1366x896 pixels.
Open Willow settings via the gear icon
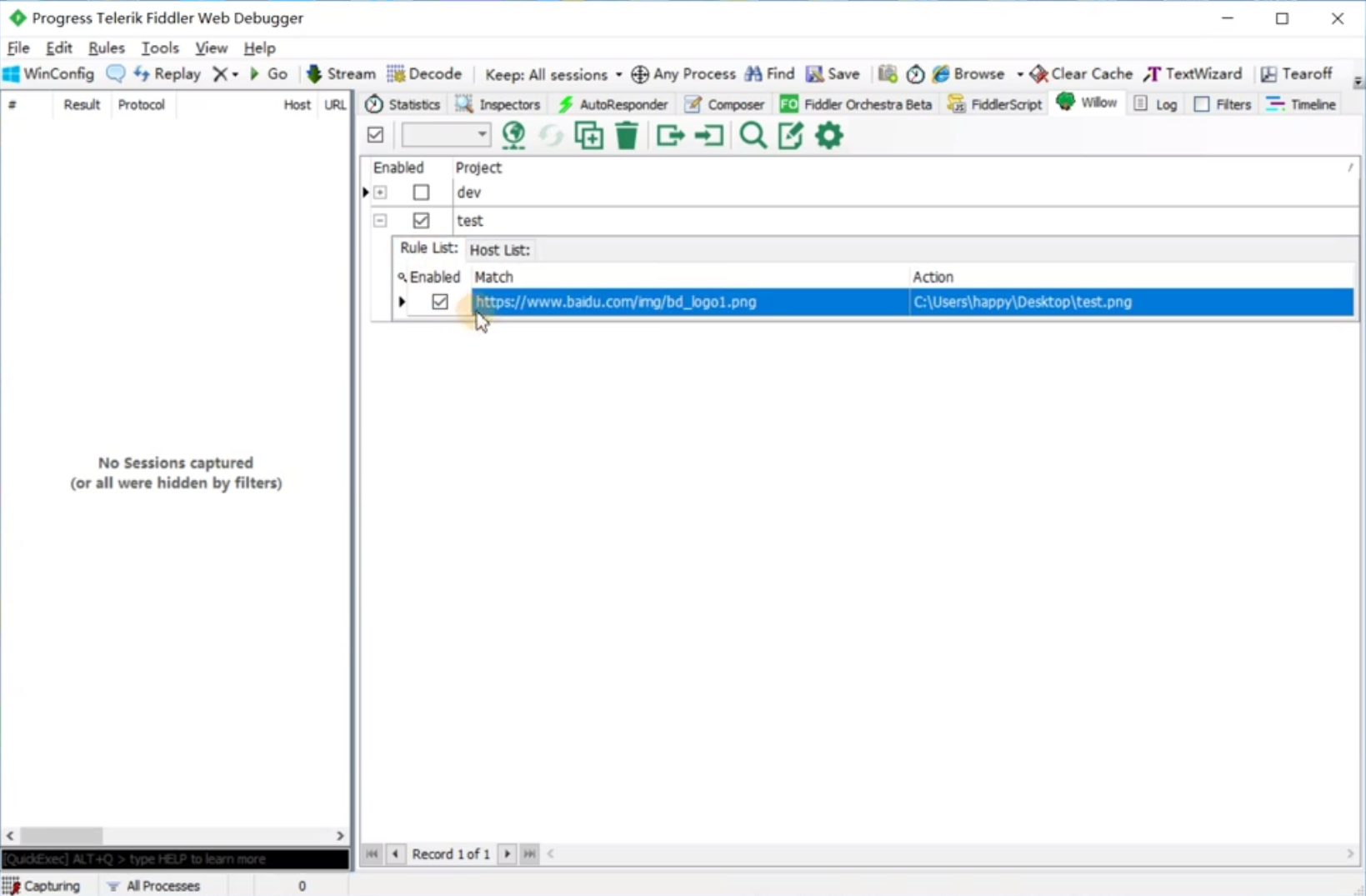coord(829,135)
